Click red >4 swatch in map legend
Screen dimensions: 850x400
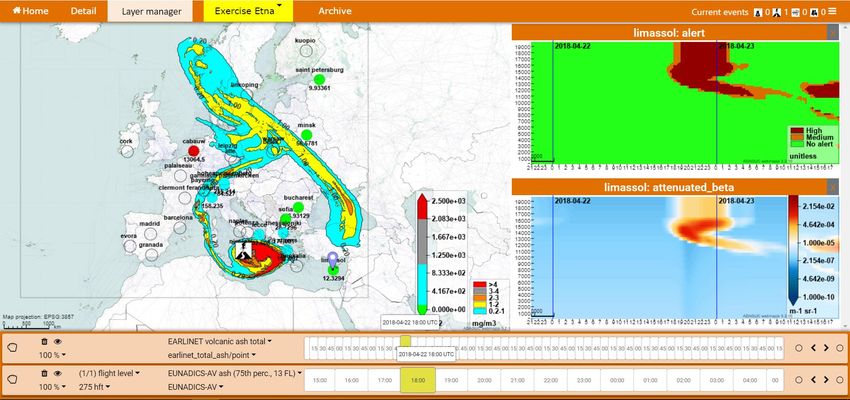coord(478,283)
